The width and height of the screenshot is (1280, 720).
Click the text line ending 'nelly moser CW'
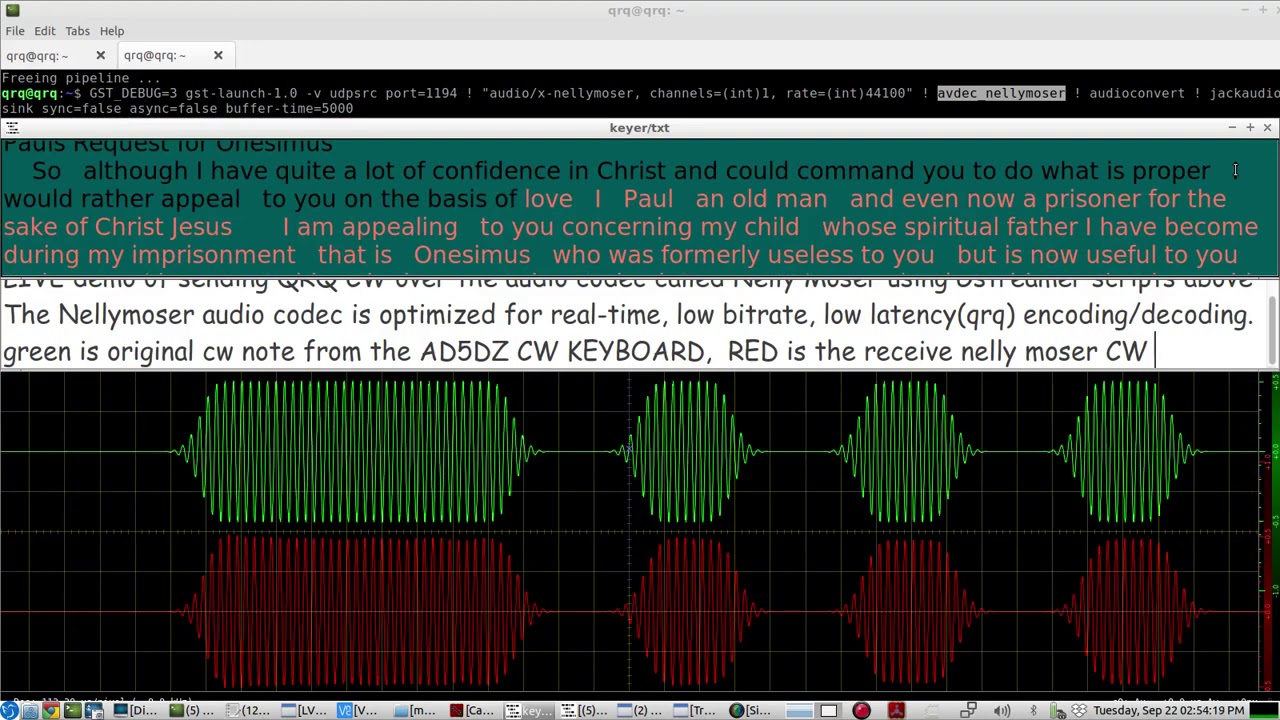[575, 351]
